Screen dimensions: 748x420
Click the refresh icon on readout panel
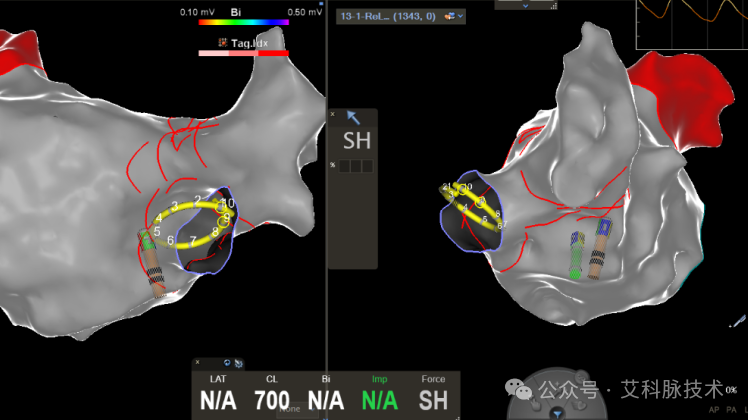click(227, 363)
